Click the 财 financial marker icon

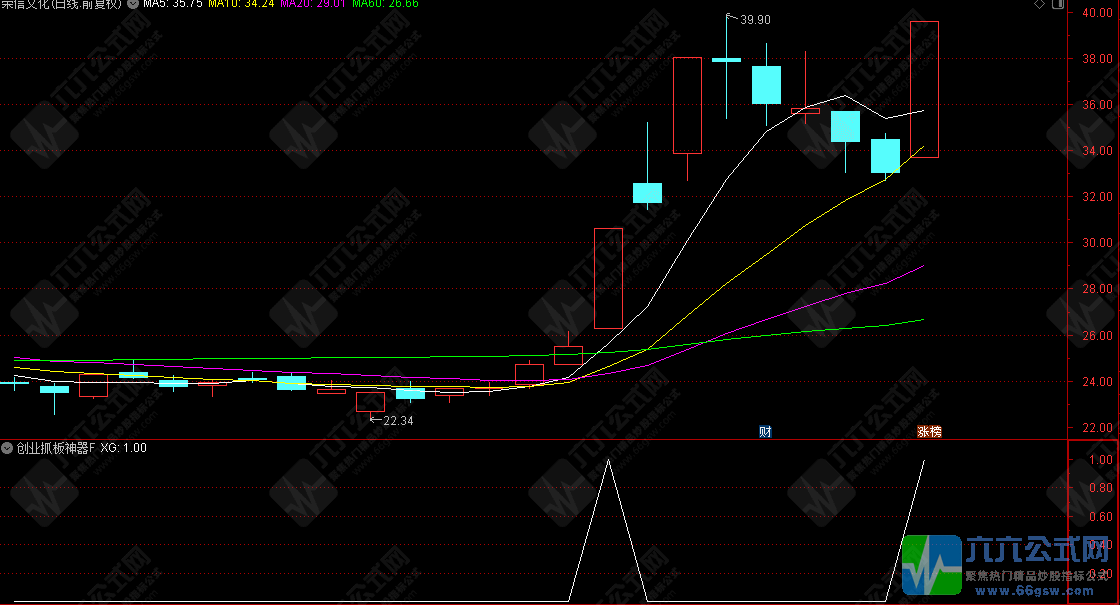(765, 432)
